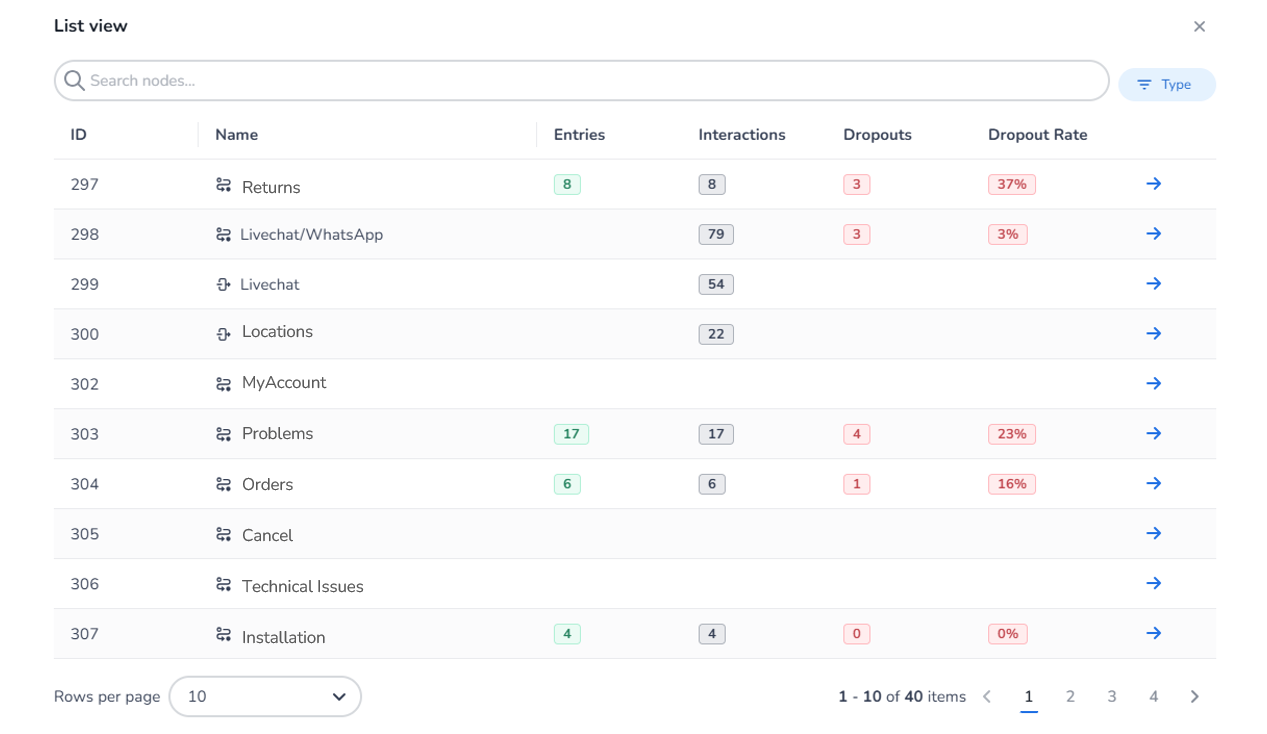Click inside the Search nodes field
This screenshot has width=1267, height=734.
590,81
